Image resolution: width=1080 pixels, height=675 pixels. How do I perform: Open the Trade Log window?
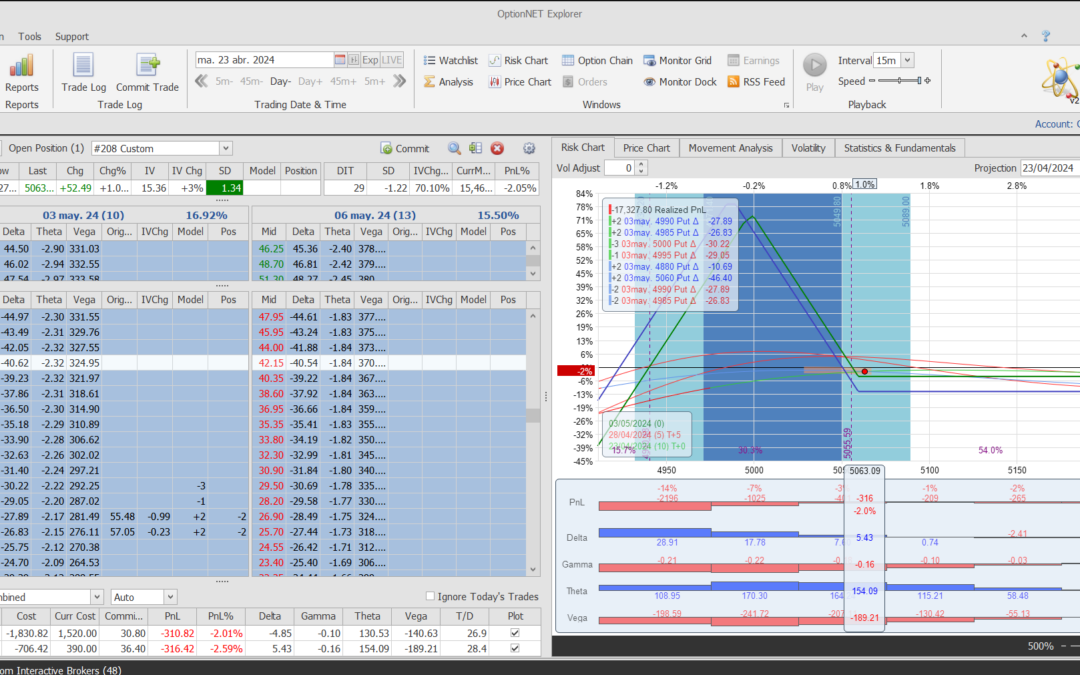(x=84, y=67)
